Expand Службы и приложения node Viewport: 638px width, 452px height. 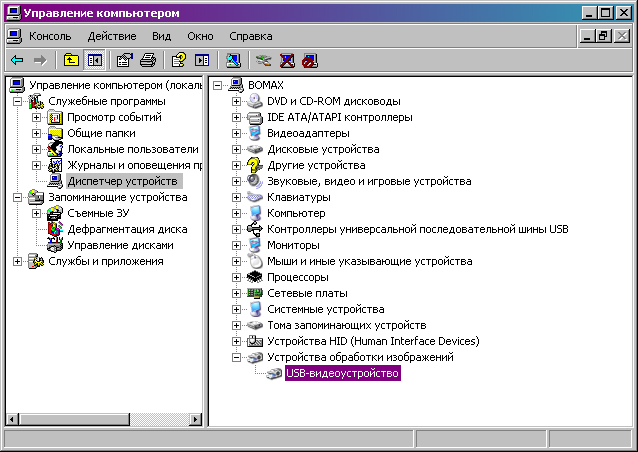pos(17,262)
